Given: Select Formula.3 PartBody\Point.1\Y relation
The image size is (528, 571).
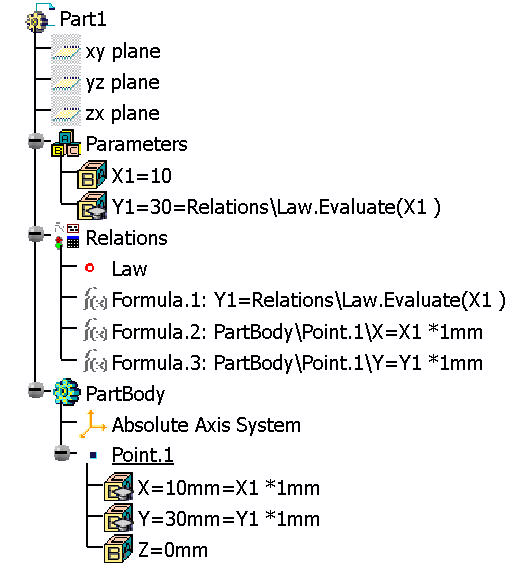Looking at the screenshot, I should 297,363.
